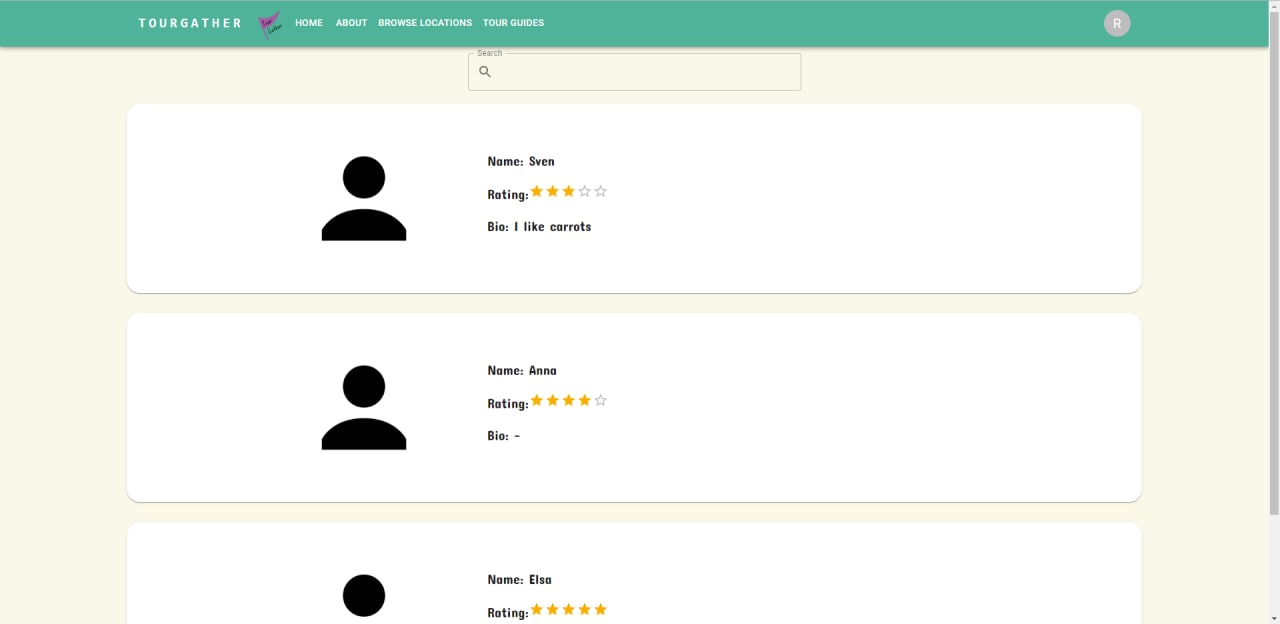Click Anna's third rating star
Viewport: 1280px width, 624px height.
[x=569, y=400]
